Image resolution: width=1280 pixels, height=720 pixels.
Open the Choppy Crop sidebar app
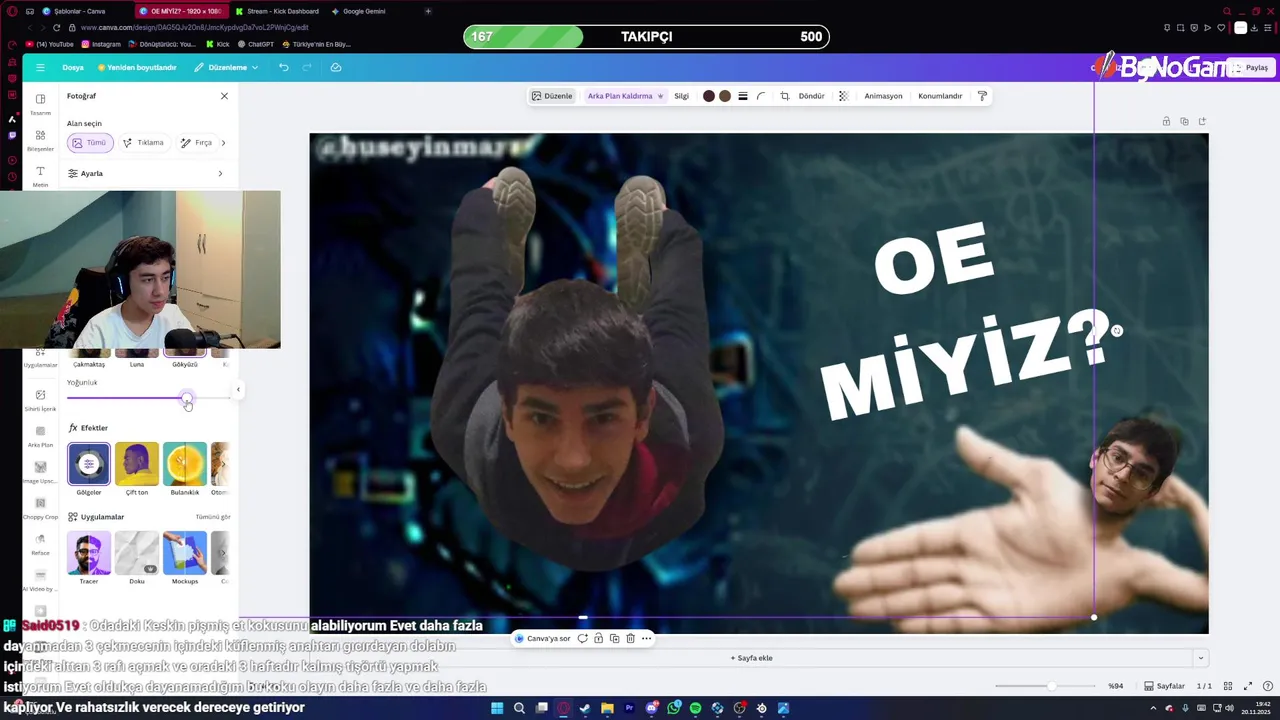pos(40,508)
